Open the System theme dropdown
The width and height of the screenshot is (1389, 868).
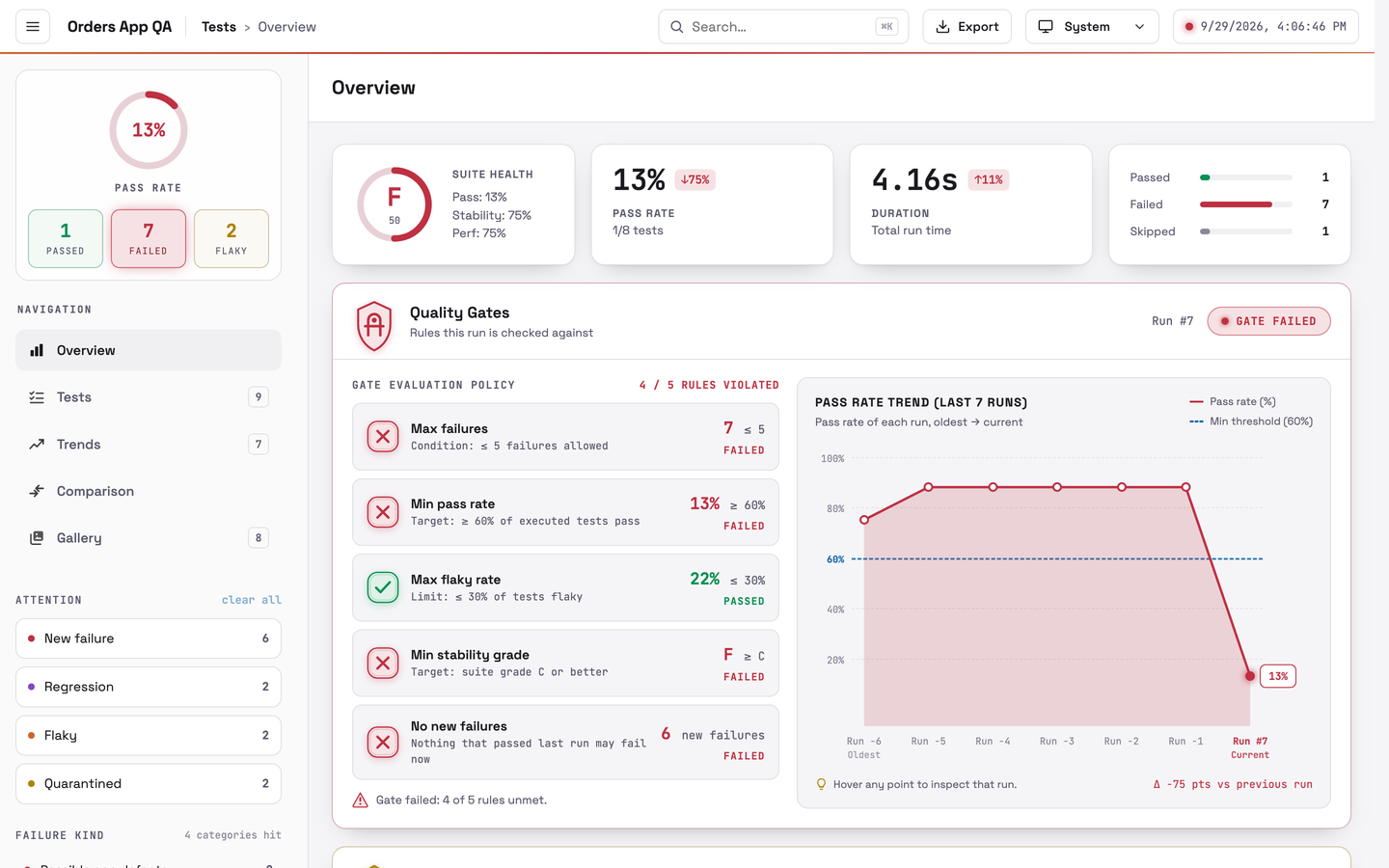tap(1092, 27)
